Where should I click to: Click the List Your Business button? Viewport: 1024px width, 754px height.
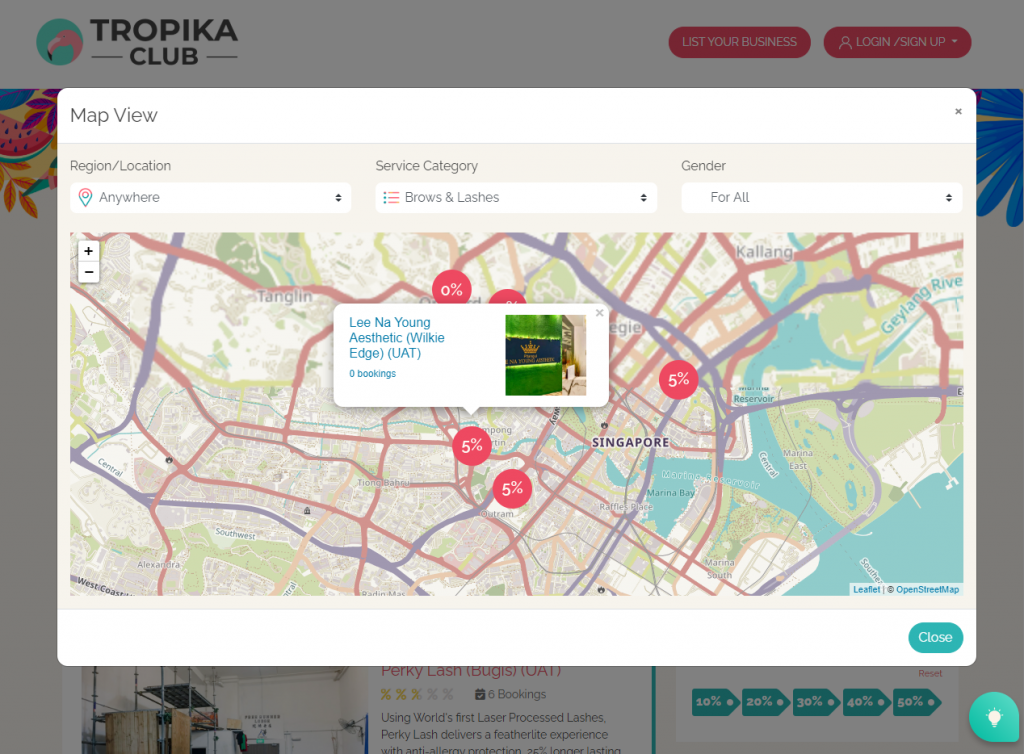click(739, 42)
